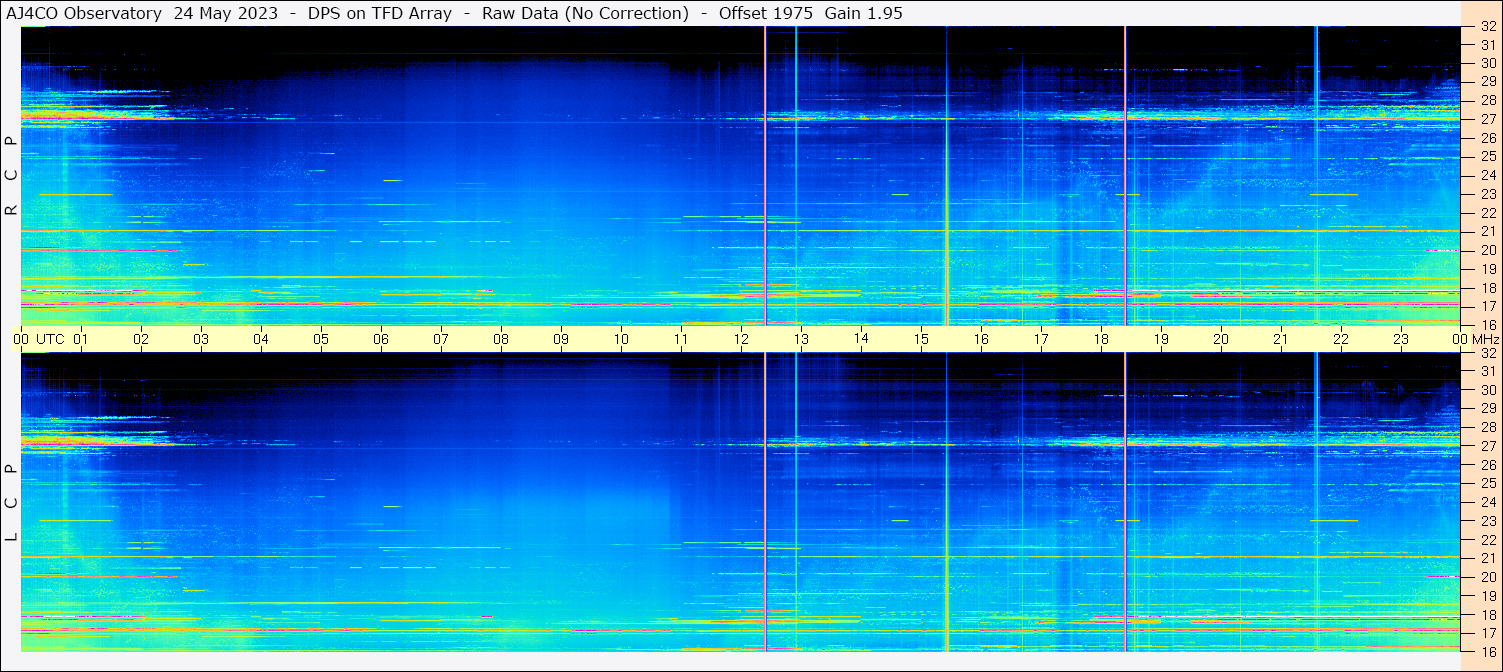The height and width of the screenshot is (672, 1503).
Task: Click "Raw Data (No Correction)" in the header
Action: (585, 13)
